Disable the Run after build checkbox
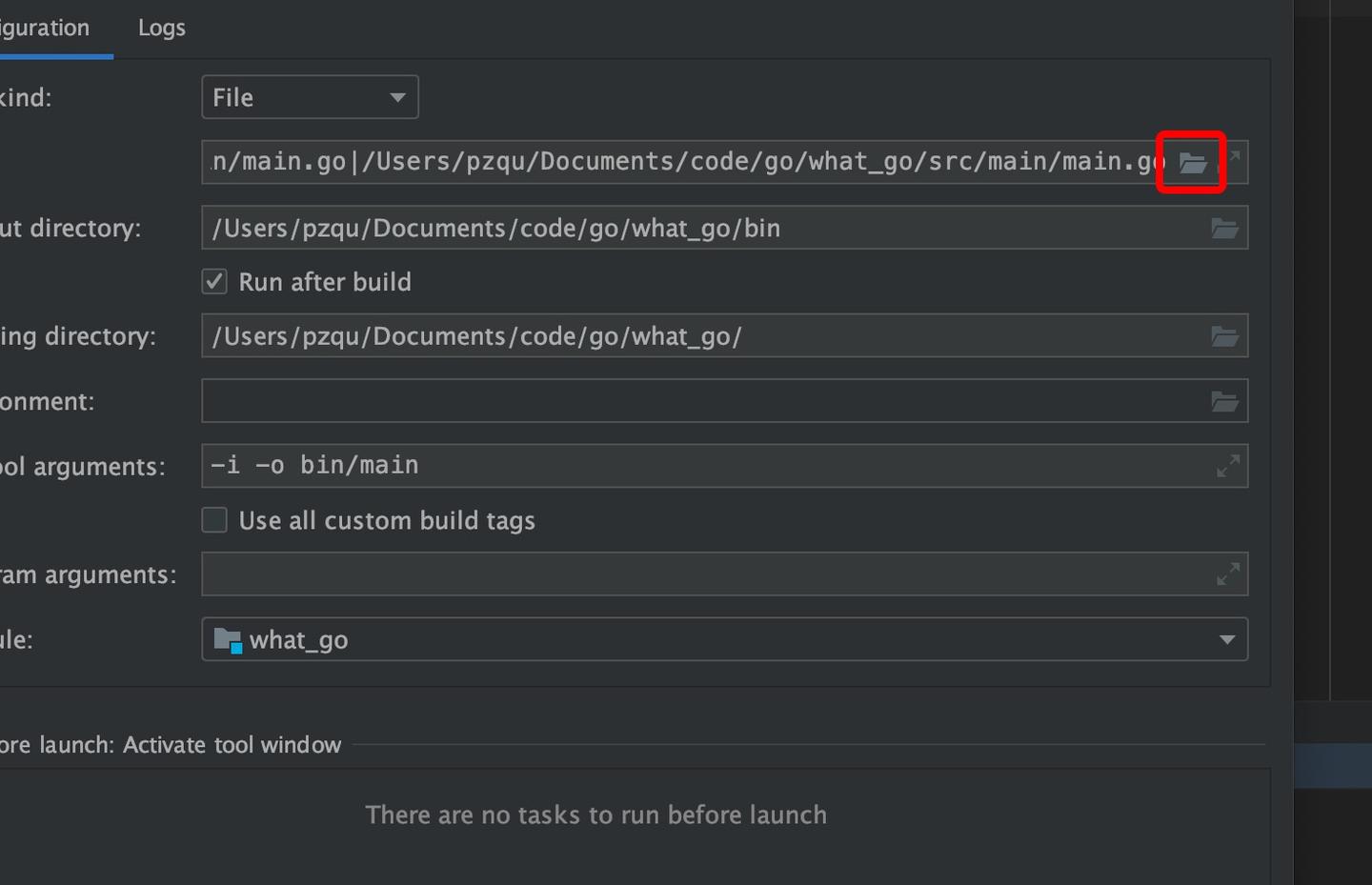 click(214, 282)
